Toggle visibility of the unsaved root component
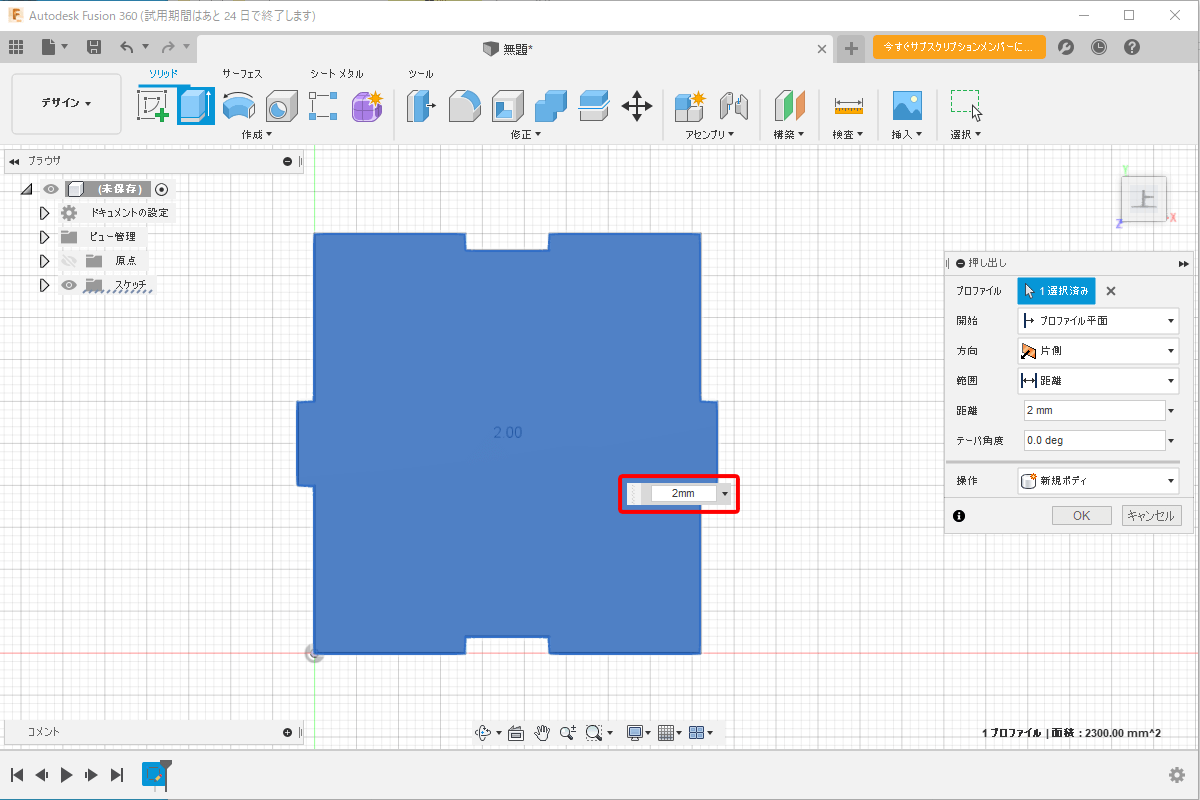The image size is (1200, 800). tap(51, 189)
